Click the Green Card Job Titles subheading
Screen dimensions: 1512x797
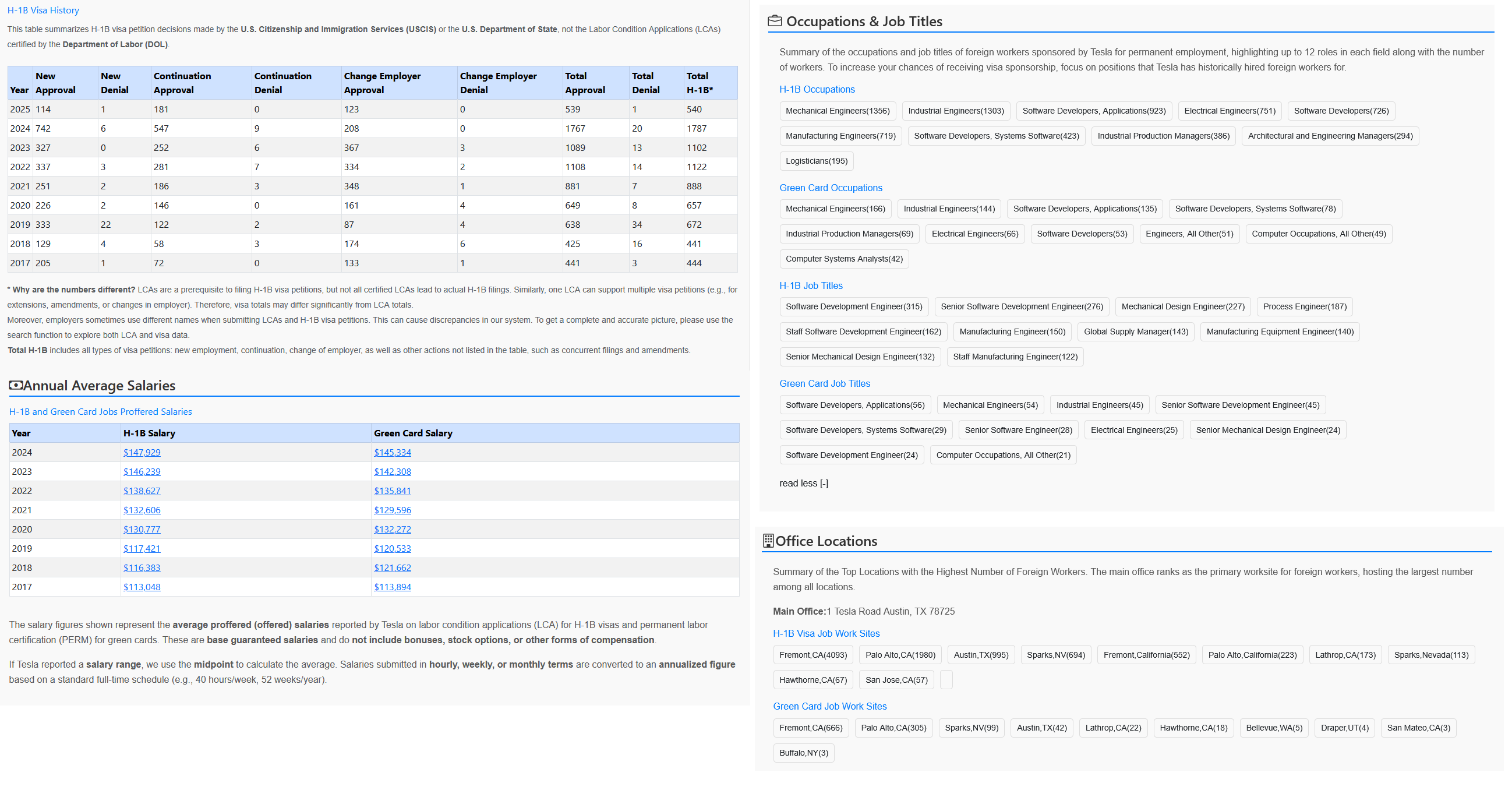click(x=824, y=383)
